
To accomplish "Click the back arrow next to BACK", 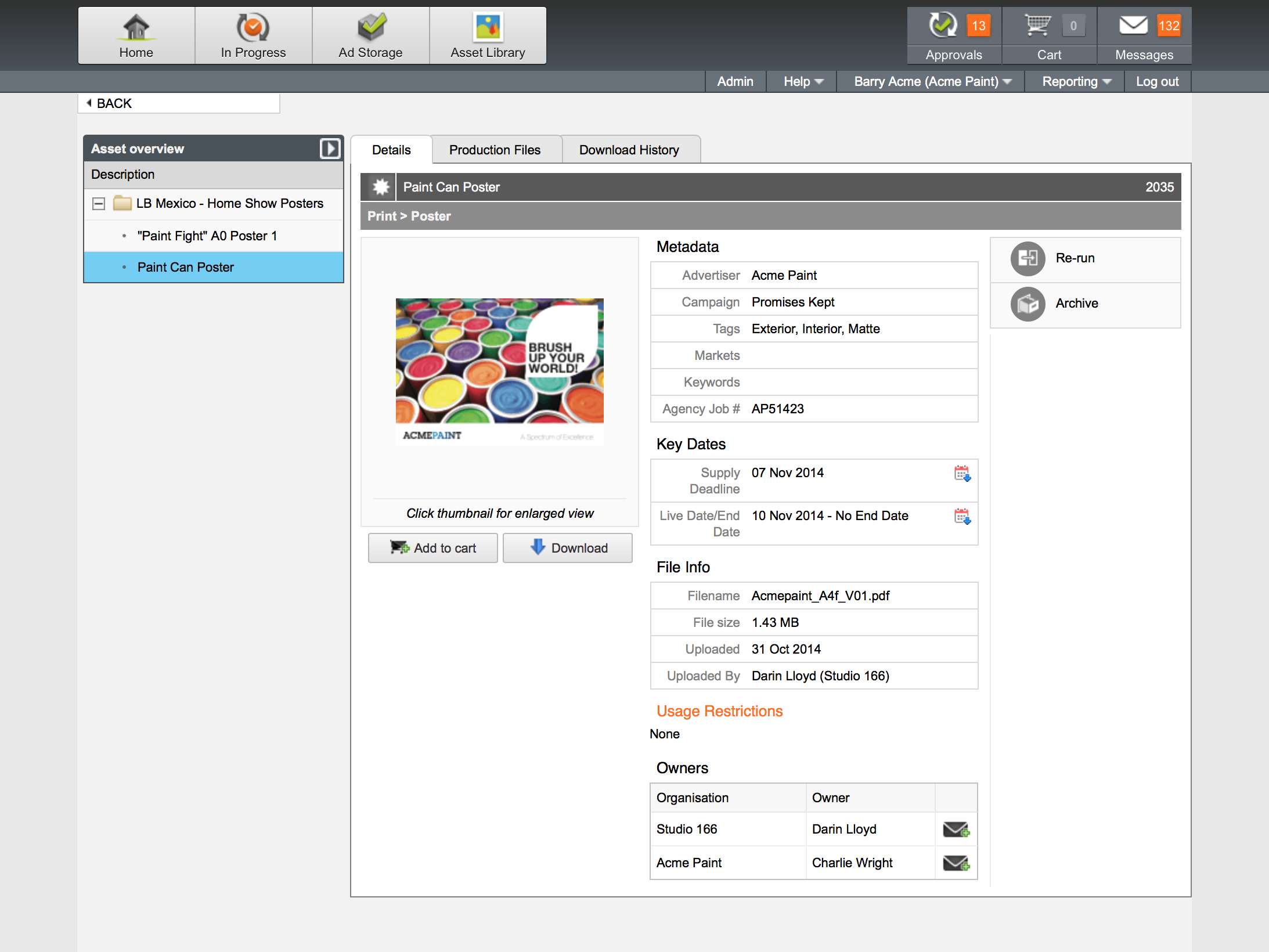I will pyautogui.click(x=89, y=103).
